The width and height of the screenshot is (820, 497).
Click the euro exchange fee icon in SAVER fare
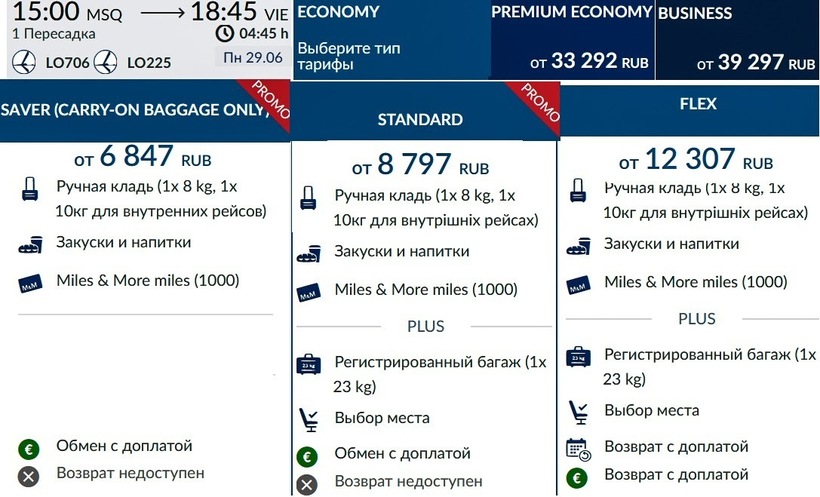[x=29, y=447]
